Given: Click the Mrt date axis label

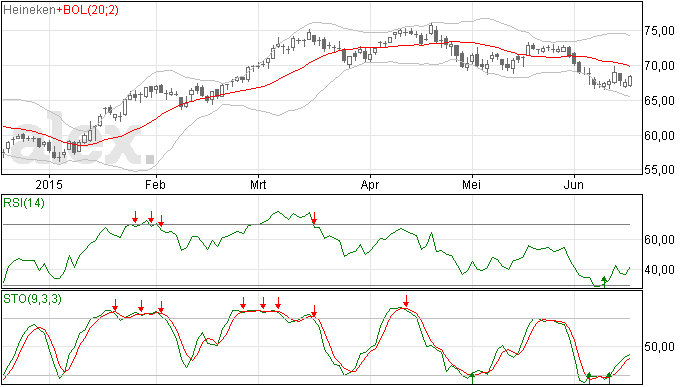Looking at the screenshot, I should coord(258,184).
